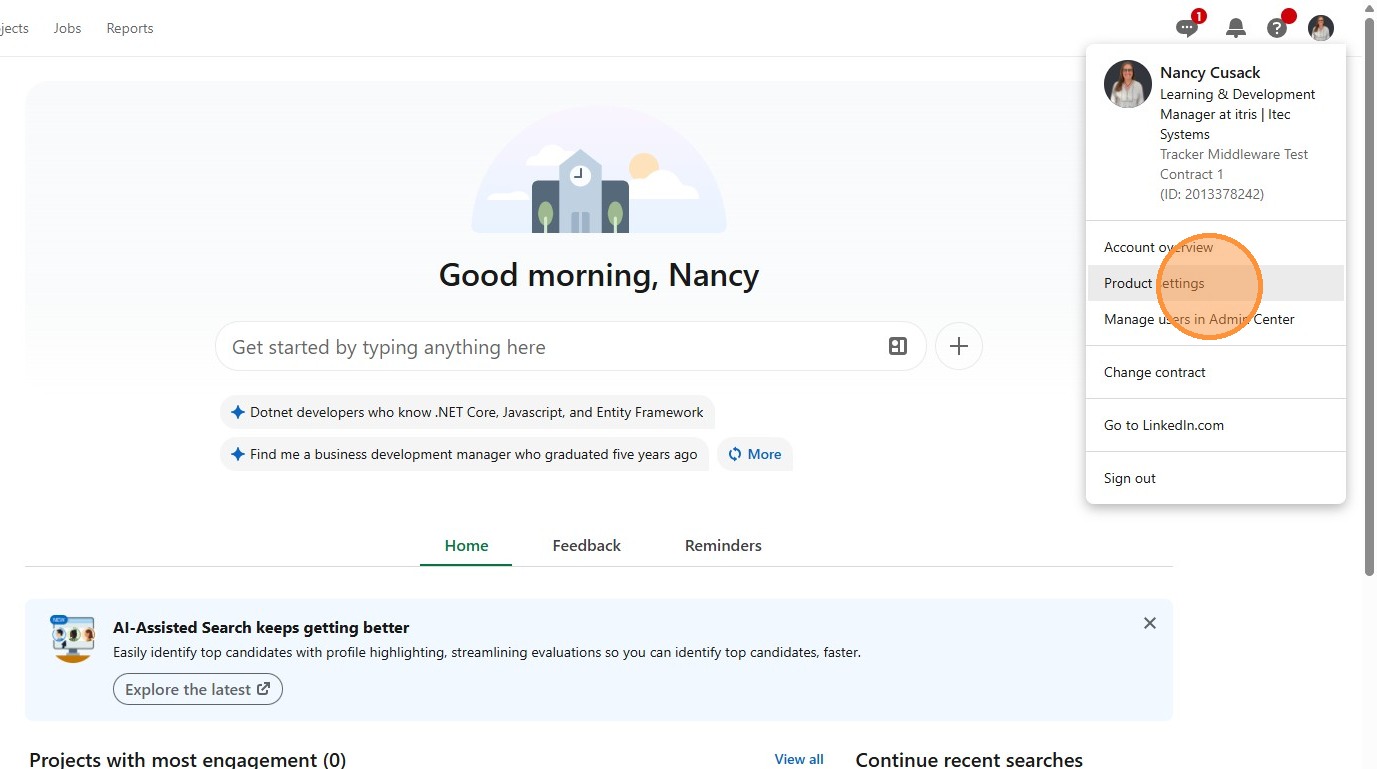1377x769 pixels.
Task: Click View all projects link
Action: click(798, 759)
